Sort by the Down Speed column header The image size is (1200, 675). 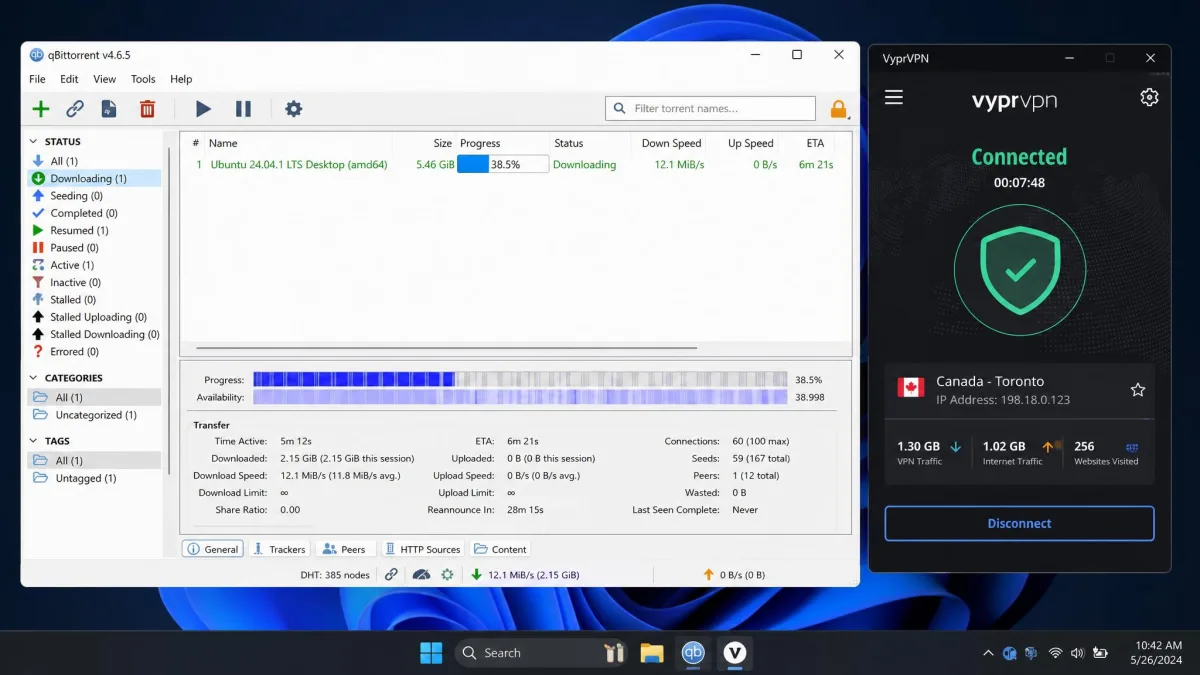671,143
